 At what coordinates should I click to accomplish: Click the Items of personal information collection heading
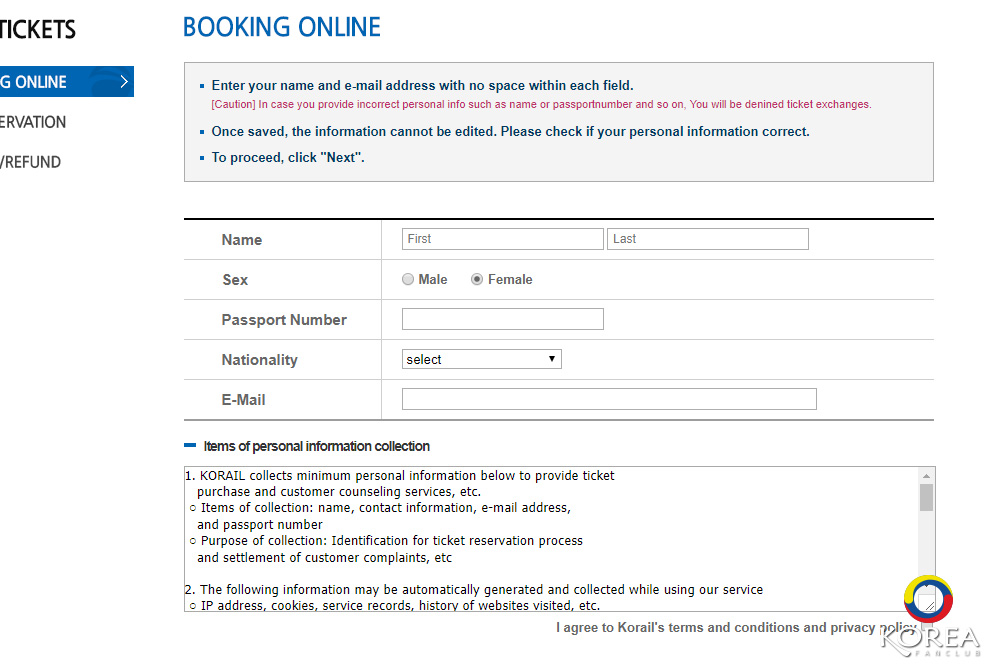coord(316,446)
